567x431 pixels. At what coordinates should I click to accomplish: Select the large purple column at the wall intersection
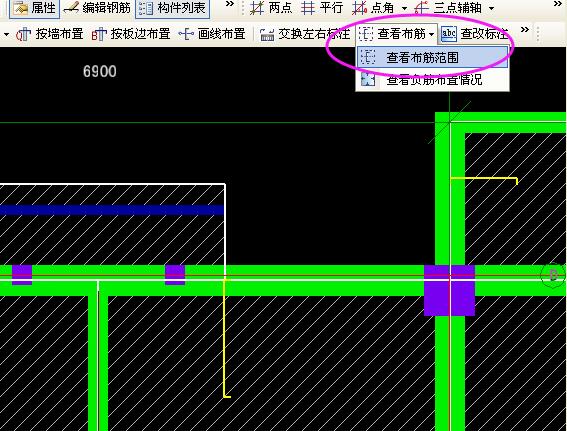click(x=449, y=290)
